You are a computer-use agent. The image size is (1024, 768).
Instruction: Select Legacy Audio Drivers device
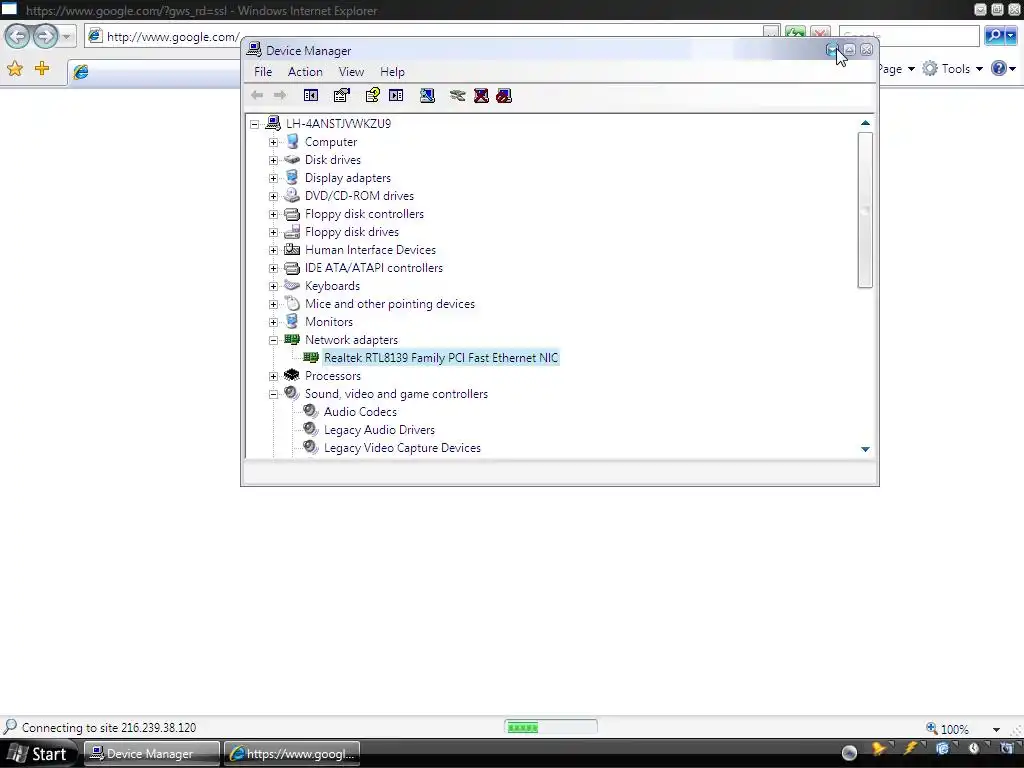click(379, 430)
